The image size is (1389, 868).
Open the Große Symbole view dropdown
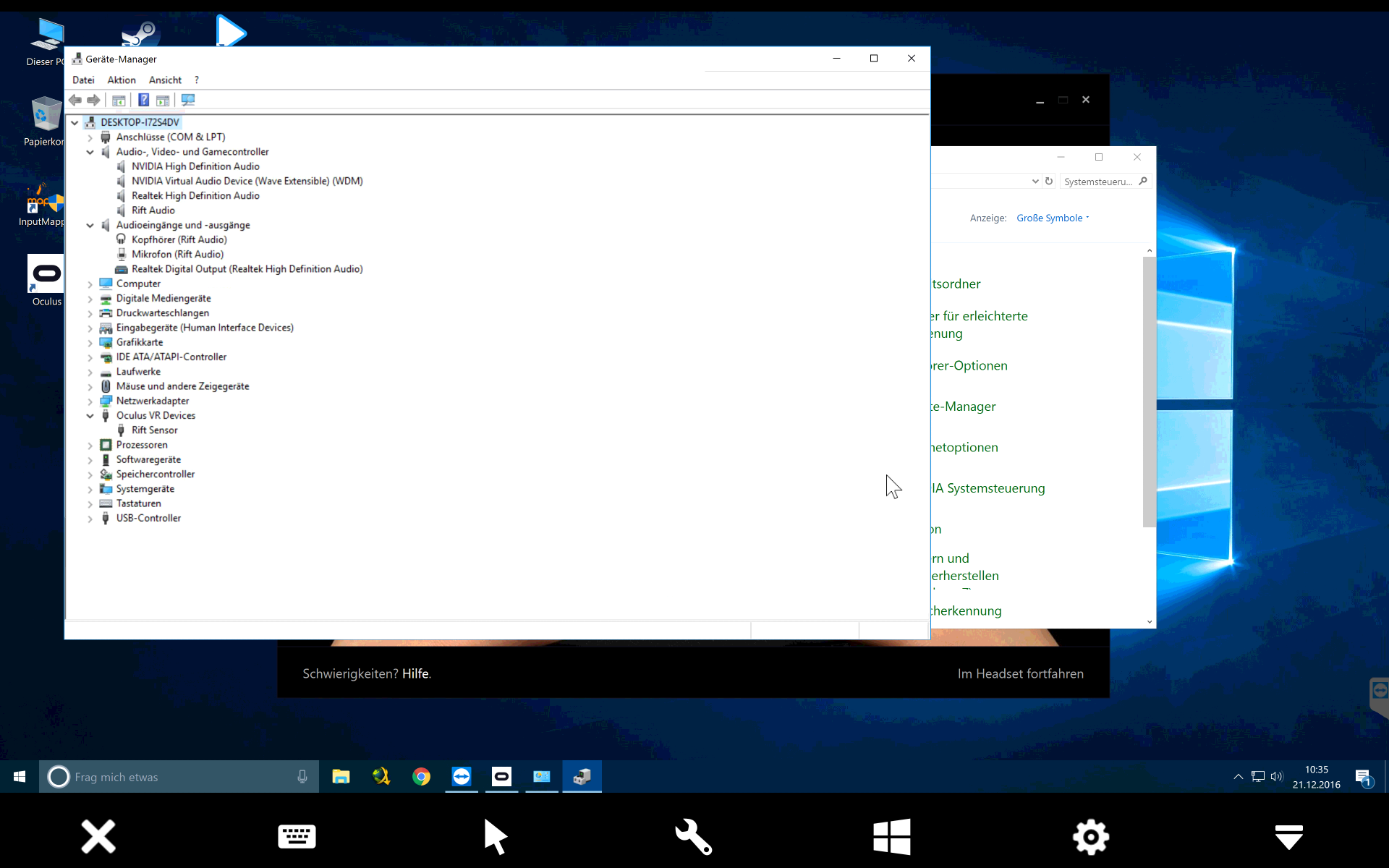pos(1052,218)
